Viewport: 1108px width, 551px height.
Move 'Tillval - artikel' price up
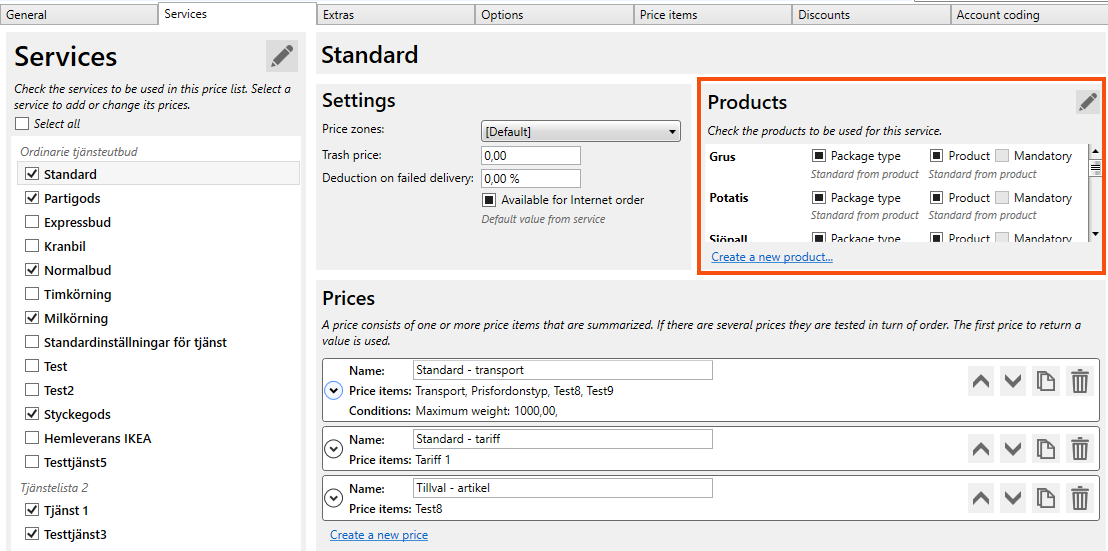click(x=981, y=498)
